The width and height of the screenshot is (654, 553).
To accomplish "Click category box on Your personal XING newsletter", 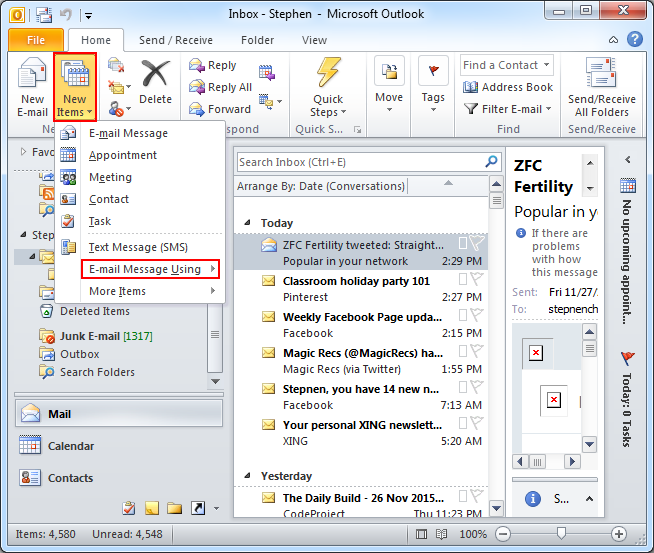I will point(463,423).
